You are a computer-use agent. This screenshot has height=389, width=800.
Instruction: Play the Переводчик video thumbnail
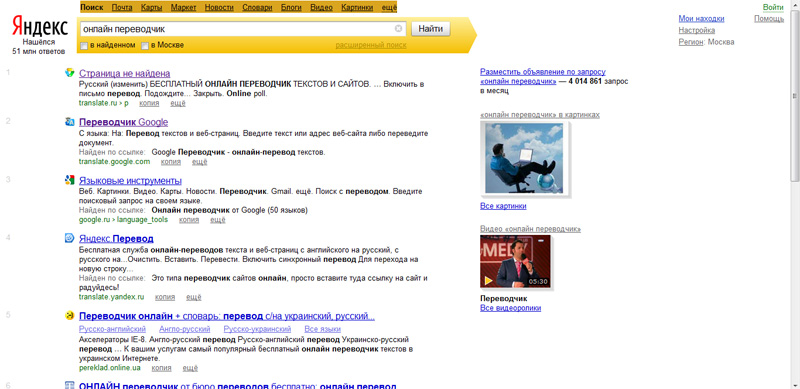point(515,261)
